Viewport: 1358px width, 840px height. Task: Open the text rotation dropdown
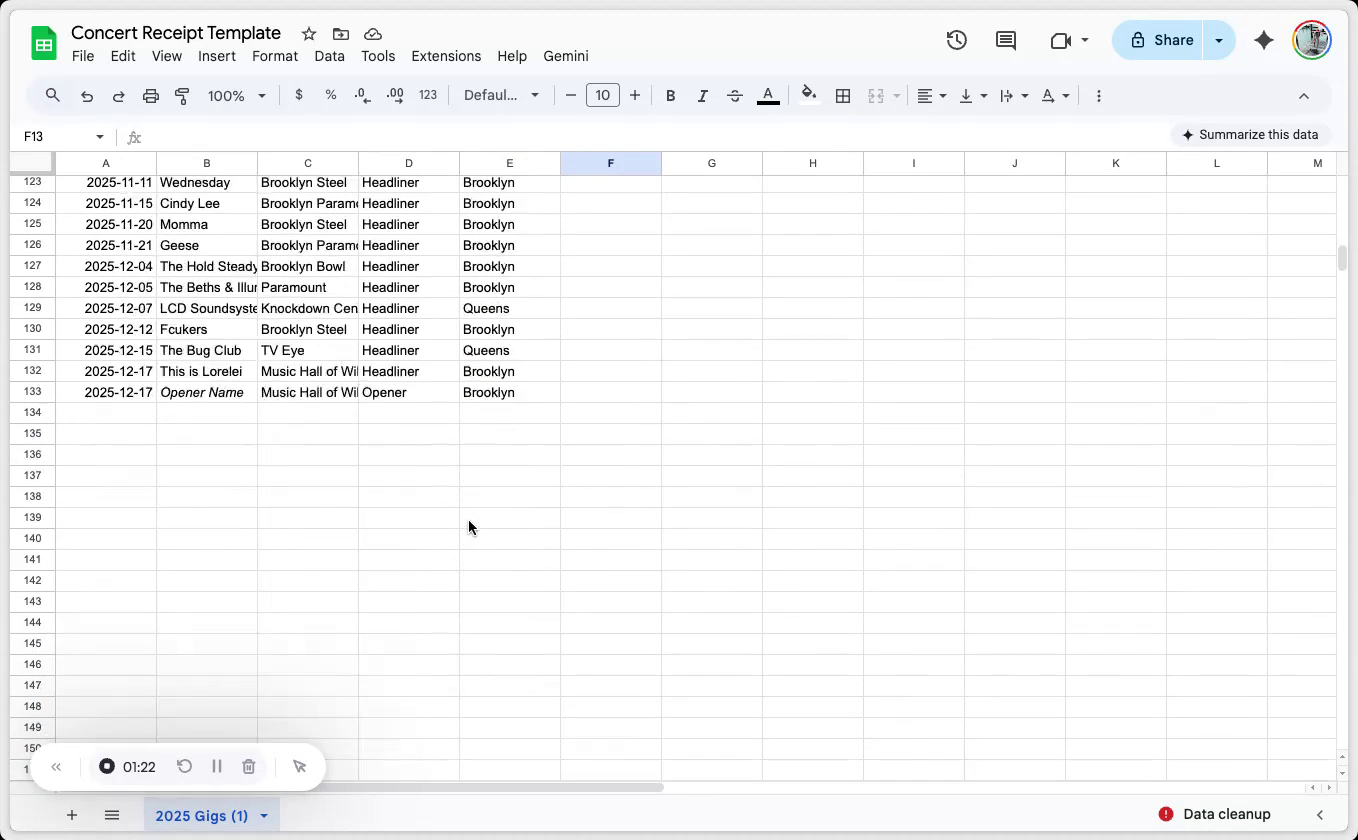coord(1056,96)
